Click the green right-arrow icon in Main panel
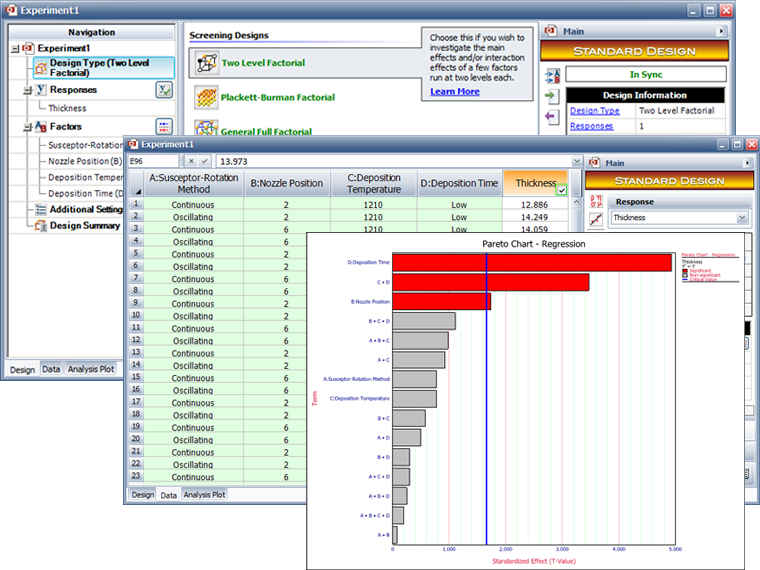The image size is (760, 570). 551,96
